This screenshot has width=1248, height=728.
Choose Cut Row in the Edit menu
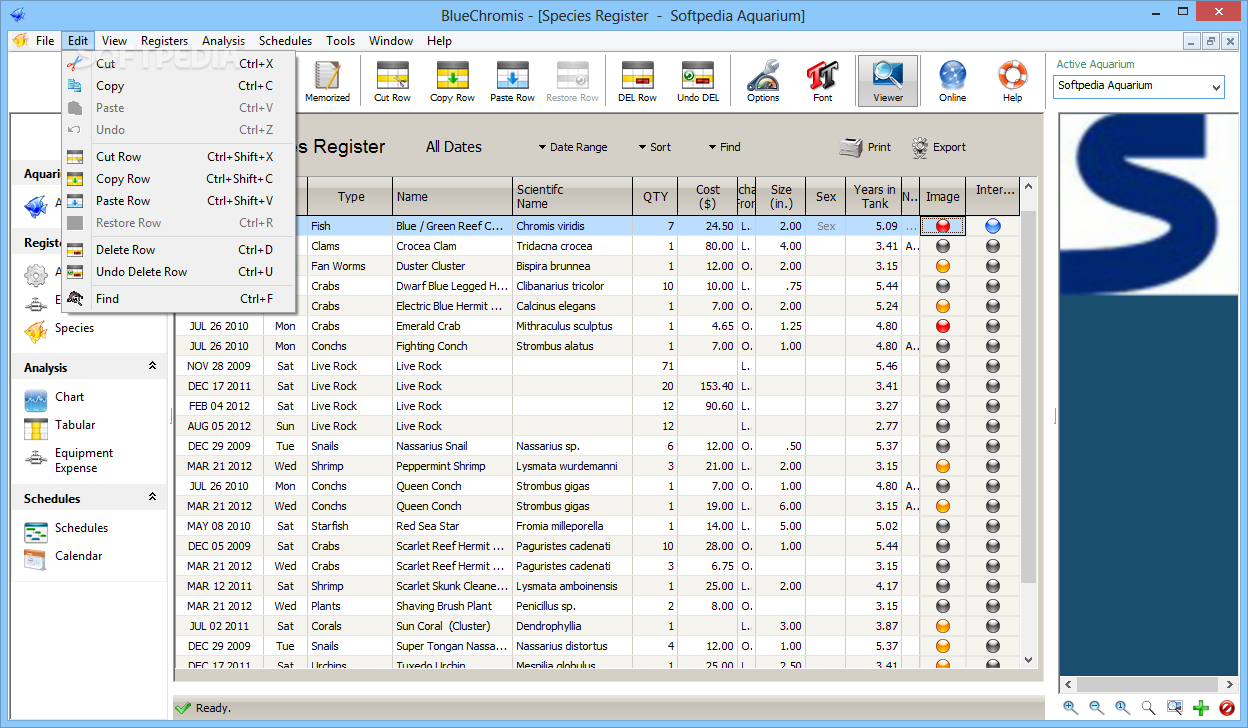178,157
